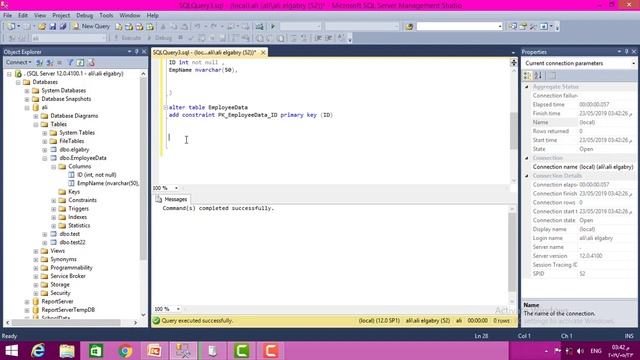This screenshot has width=640, height=360.
Task: Close the SQLQuery3.sql query tab
Action: click(x=263, y=53)
